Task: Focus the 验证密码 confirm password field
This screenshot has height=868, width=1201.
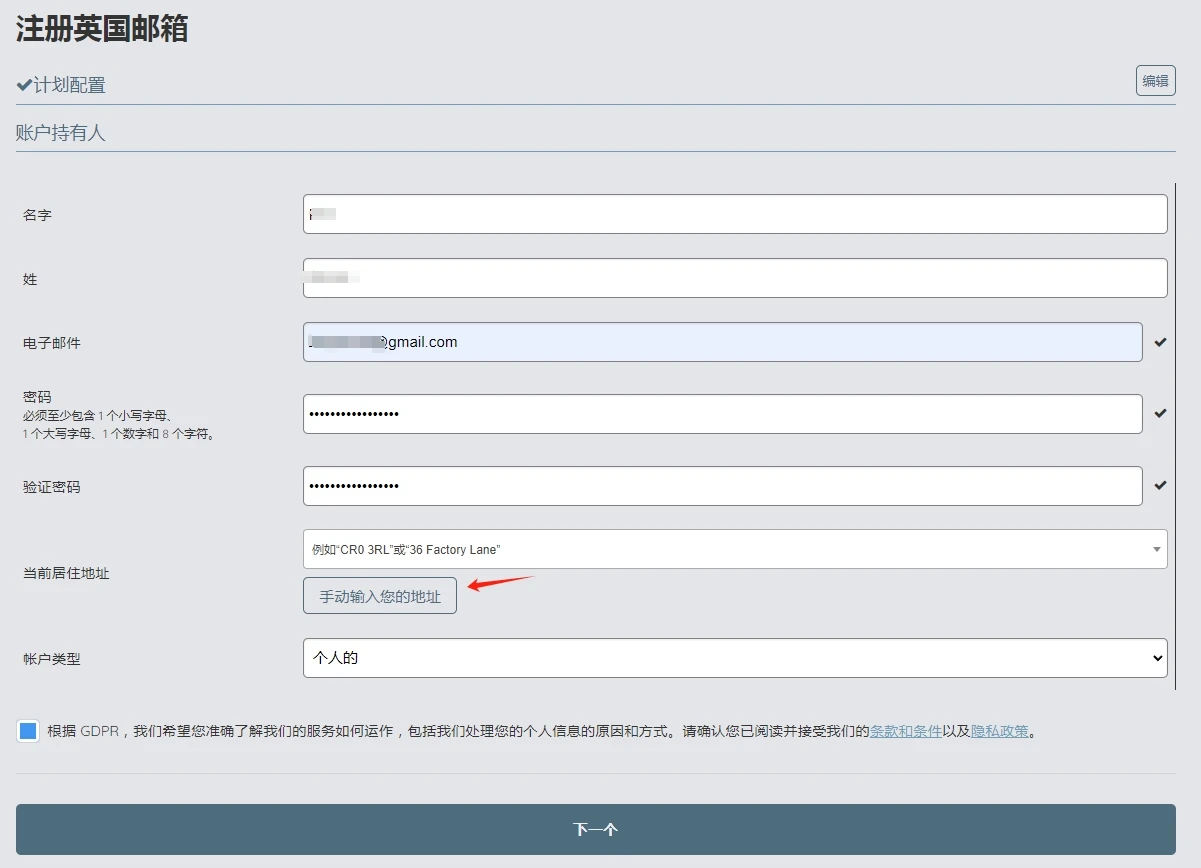Action: [x=722, y=486]
